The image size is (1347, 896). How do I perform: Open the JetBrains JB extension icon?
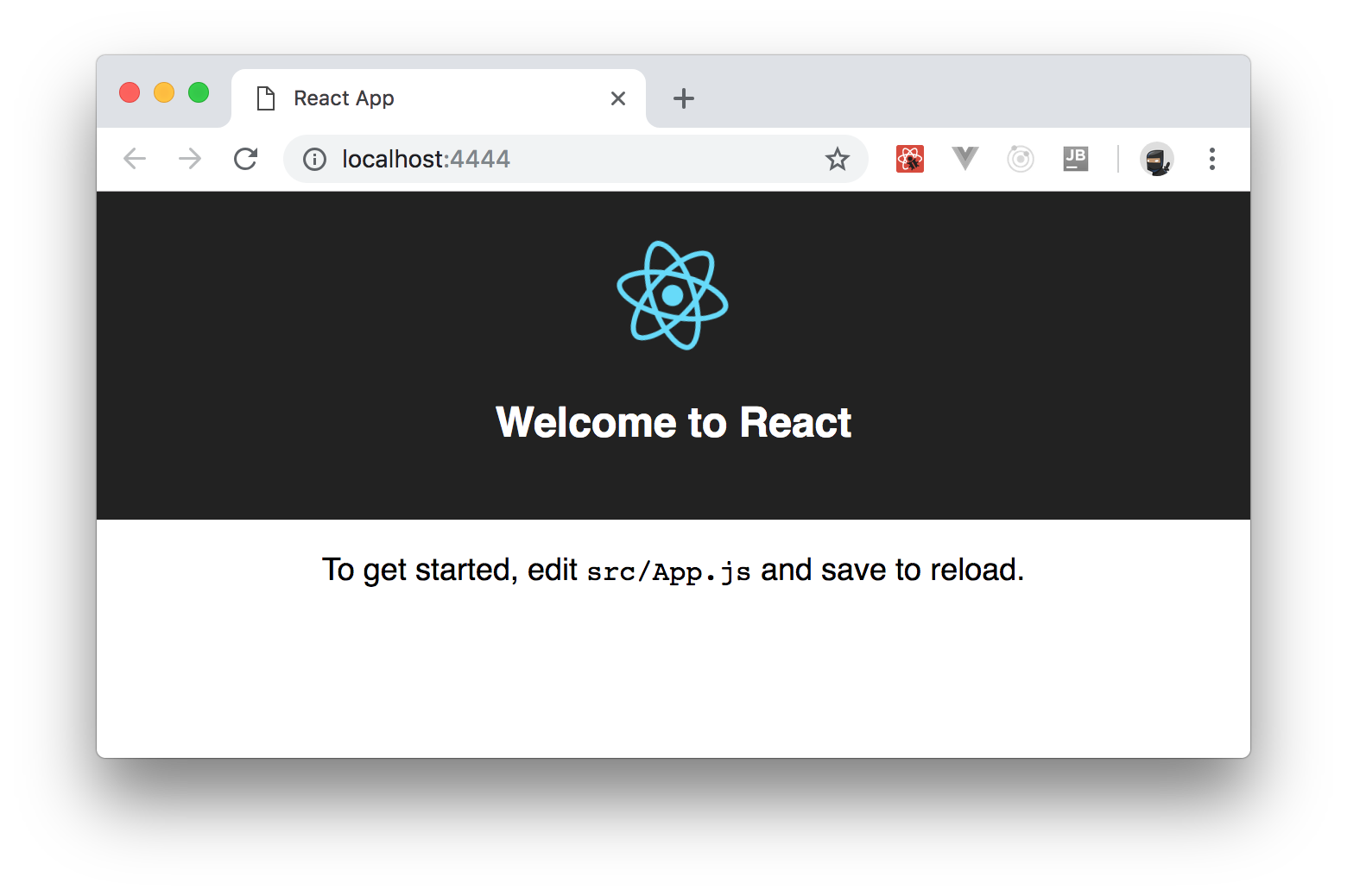pyautogui.click(x=1076, y=159)
